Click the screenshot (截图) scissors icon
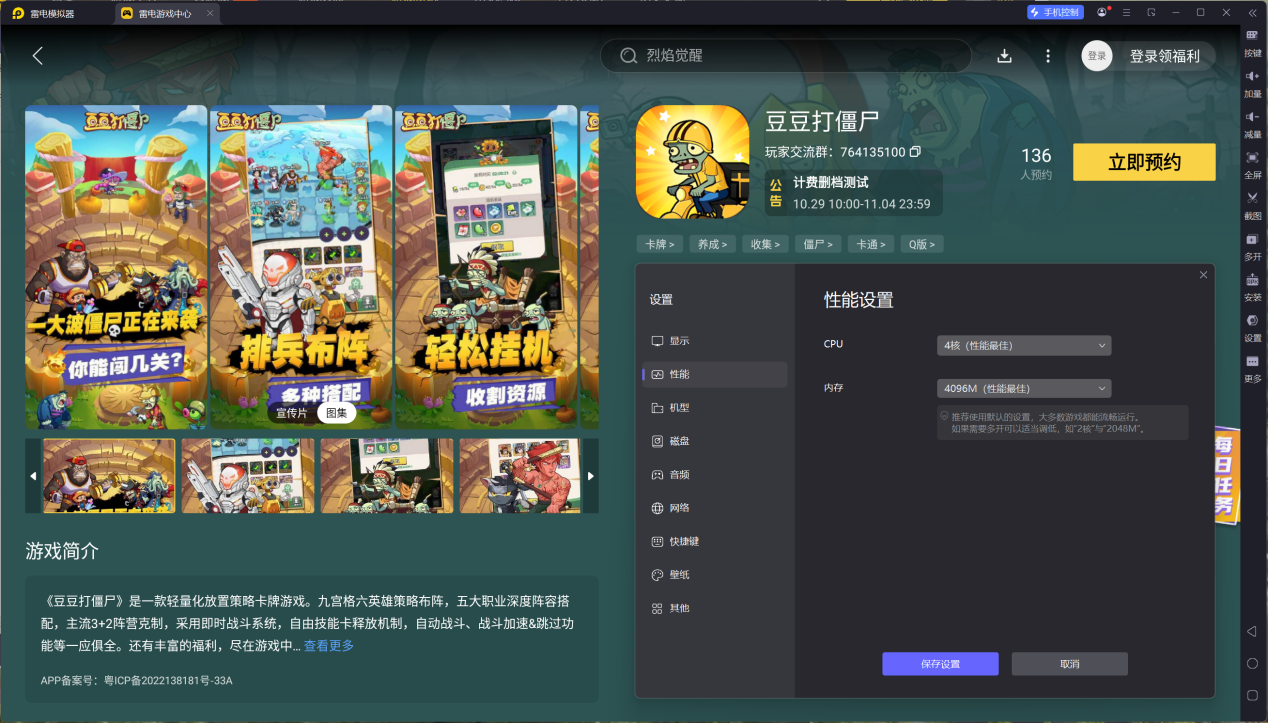This screenshot has height=723, width=1268. tap(1252, 199)
